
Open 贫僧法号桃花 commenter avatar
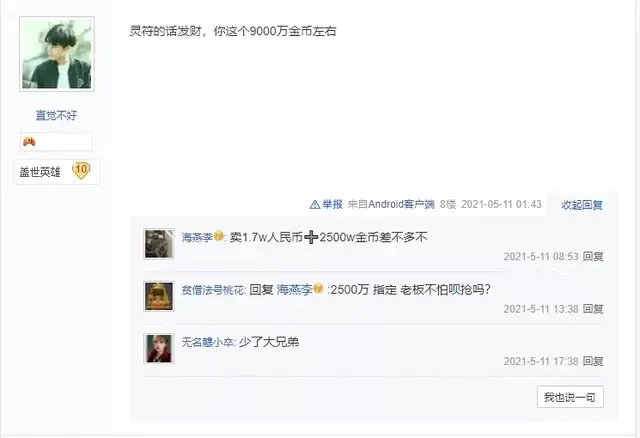[x=159, y=296]
